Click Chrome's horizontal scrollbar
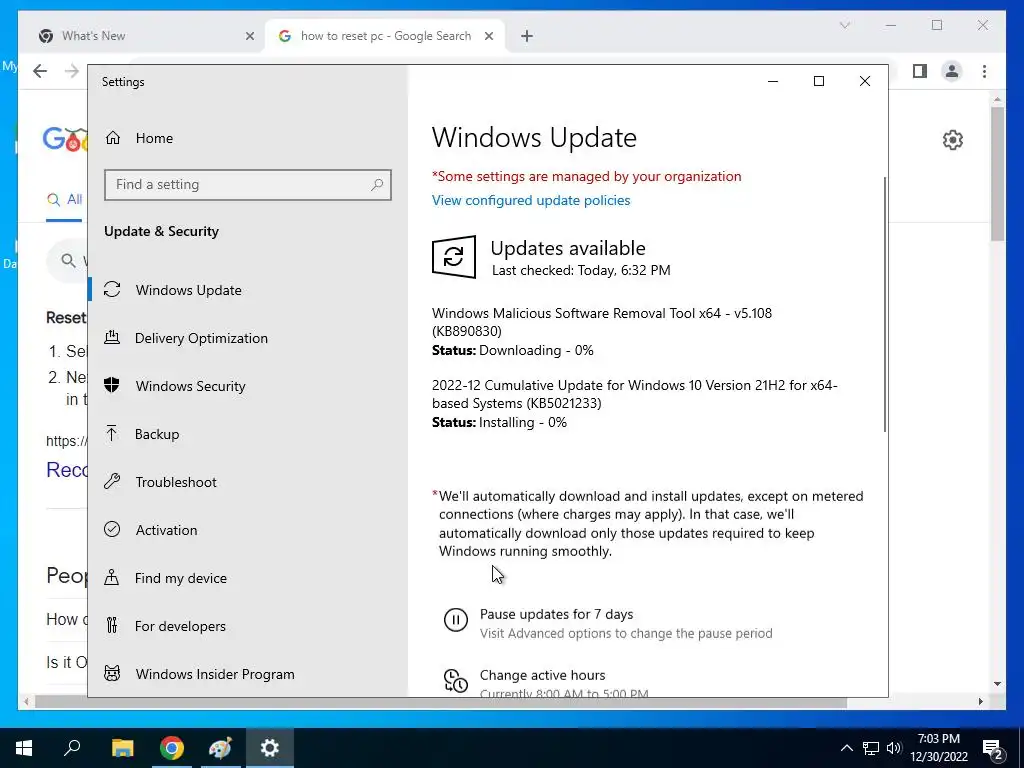Screen dimensions: 1024x768 (441, 702)
